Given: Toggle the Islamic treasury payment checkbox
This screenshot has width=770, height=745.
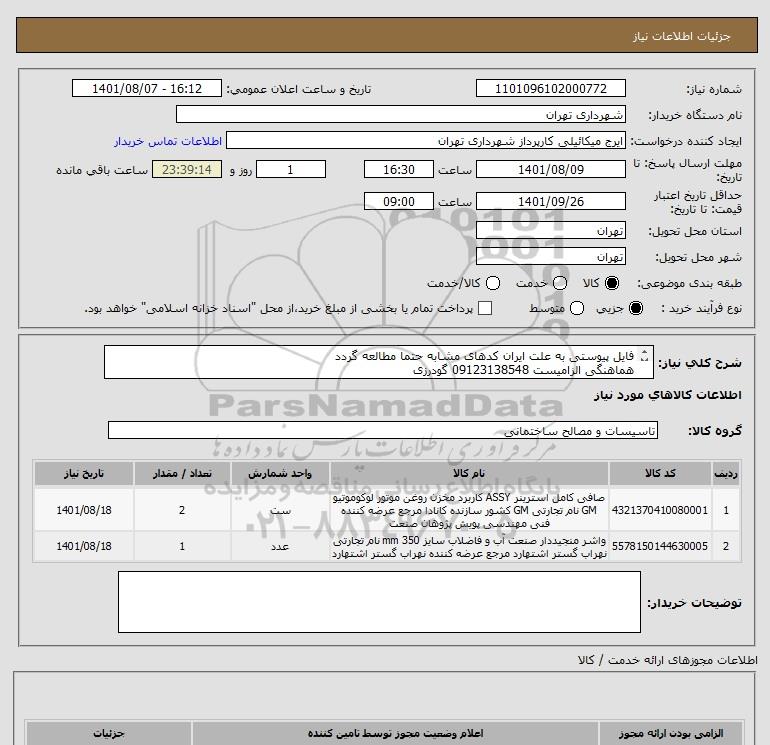Looking at the screenshot, I should coord(485,308).
